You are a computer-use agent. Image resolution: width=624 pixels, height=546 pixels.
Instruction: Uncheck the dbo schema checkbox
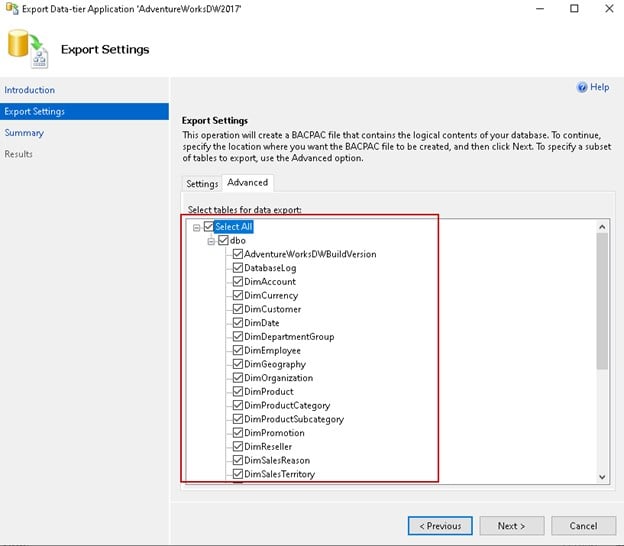224,241
